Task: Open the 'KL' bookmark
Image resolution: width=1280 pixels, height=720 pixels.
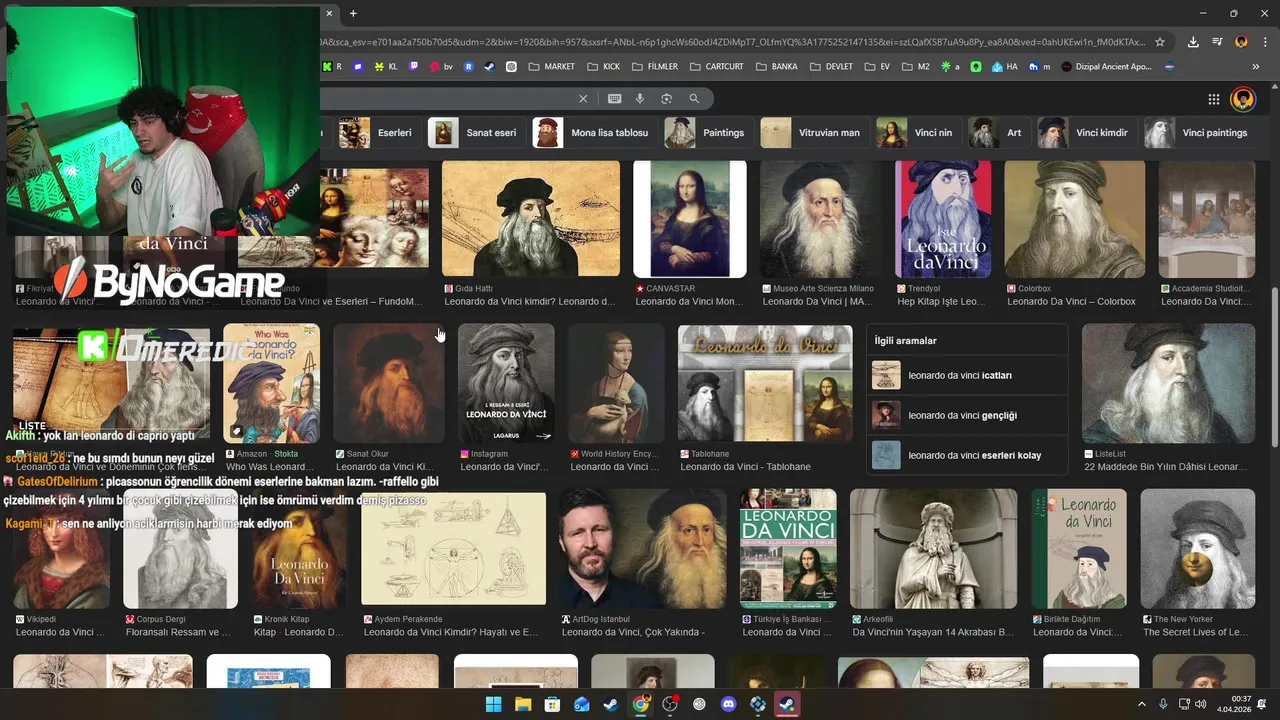Action: click(x=386, y=67)
